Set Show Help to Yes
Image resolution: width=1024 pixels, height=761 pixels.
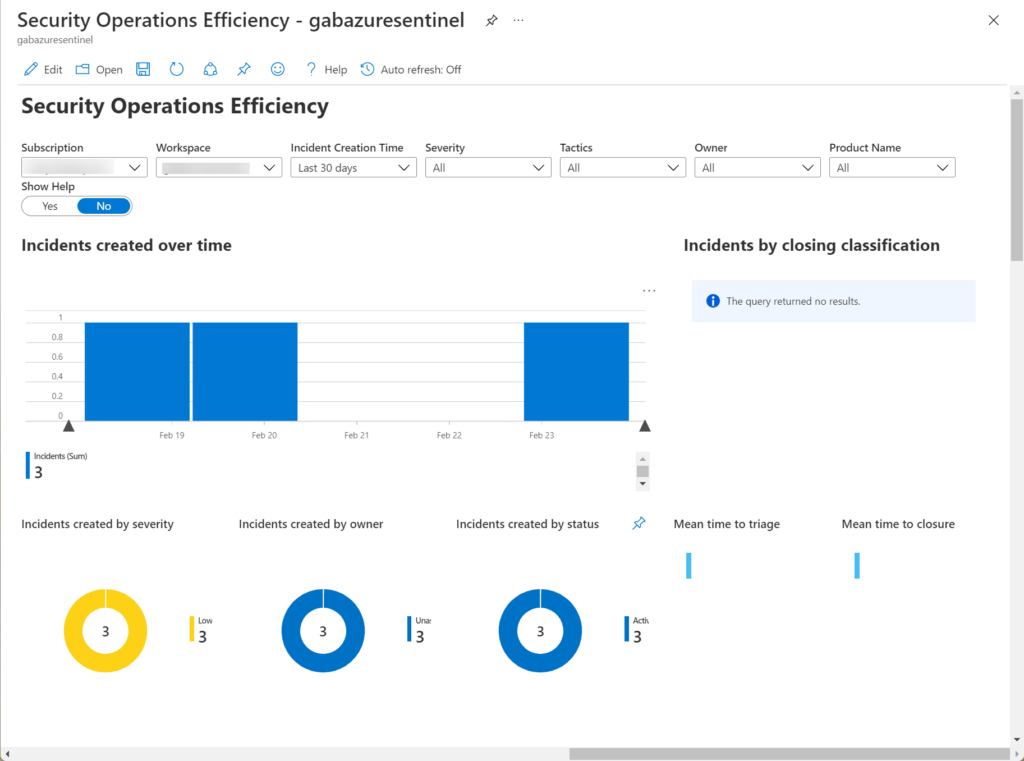(x=50, y=206)
